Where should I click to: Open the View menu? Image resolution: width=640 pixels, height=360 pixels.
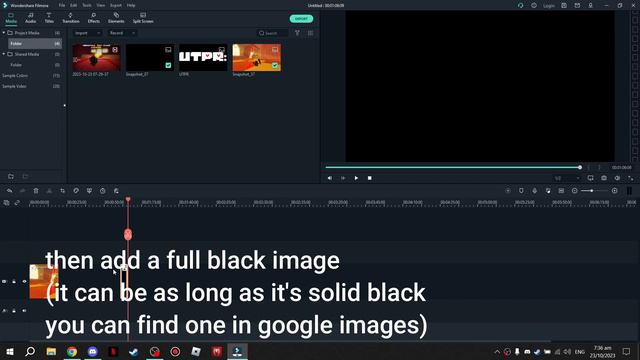[x=101, y=5]
